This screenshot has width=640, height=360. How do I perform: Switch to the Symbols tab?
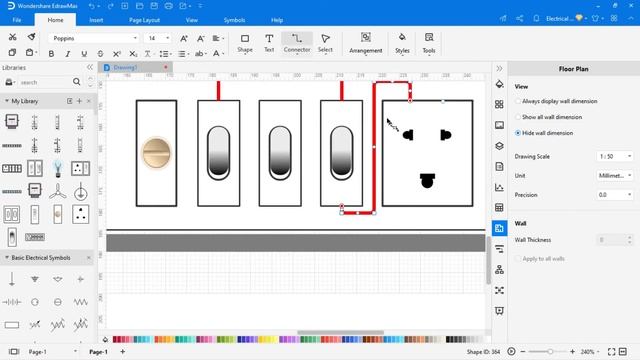[234, 20]
